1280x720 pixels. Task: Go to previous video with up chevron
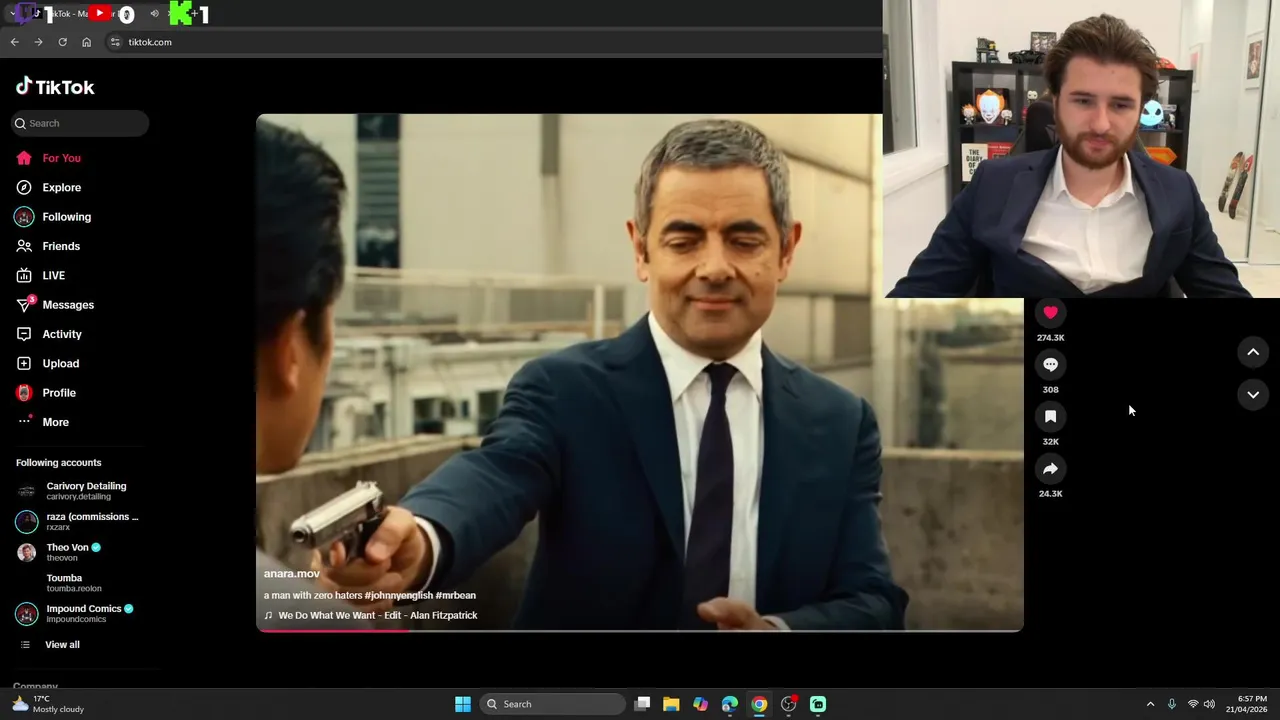[x=1253, y=352]
